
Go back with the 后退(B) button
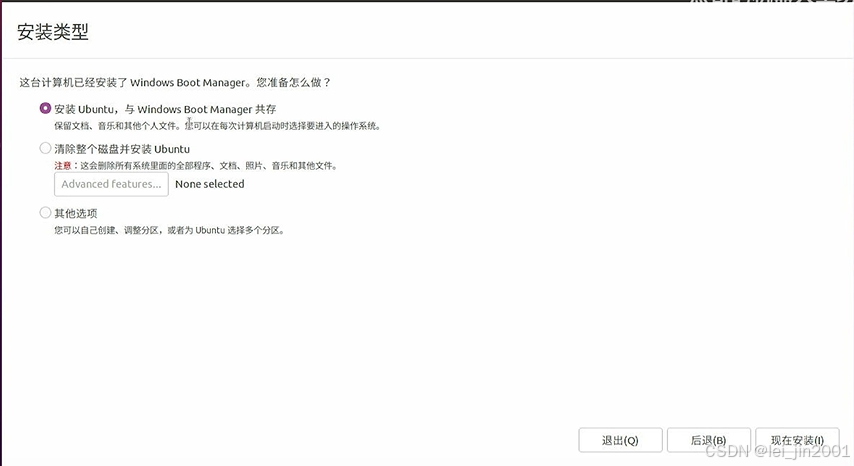[x=709, y=440]
